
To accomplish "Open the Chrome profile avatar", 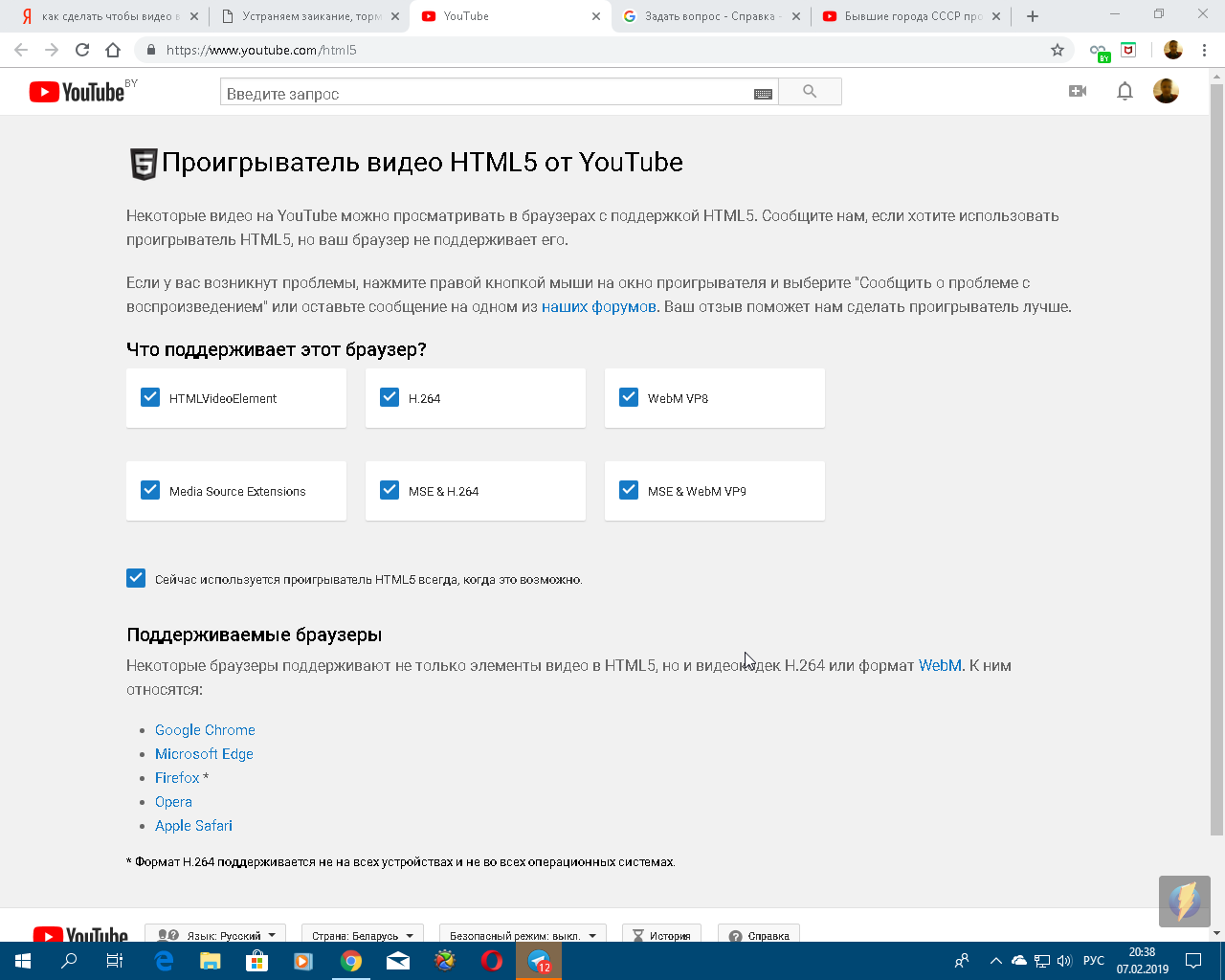I will pyautogui.click(x=1173, y=50).
